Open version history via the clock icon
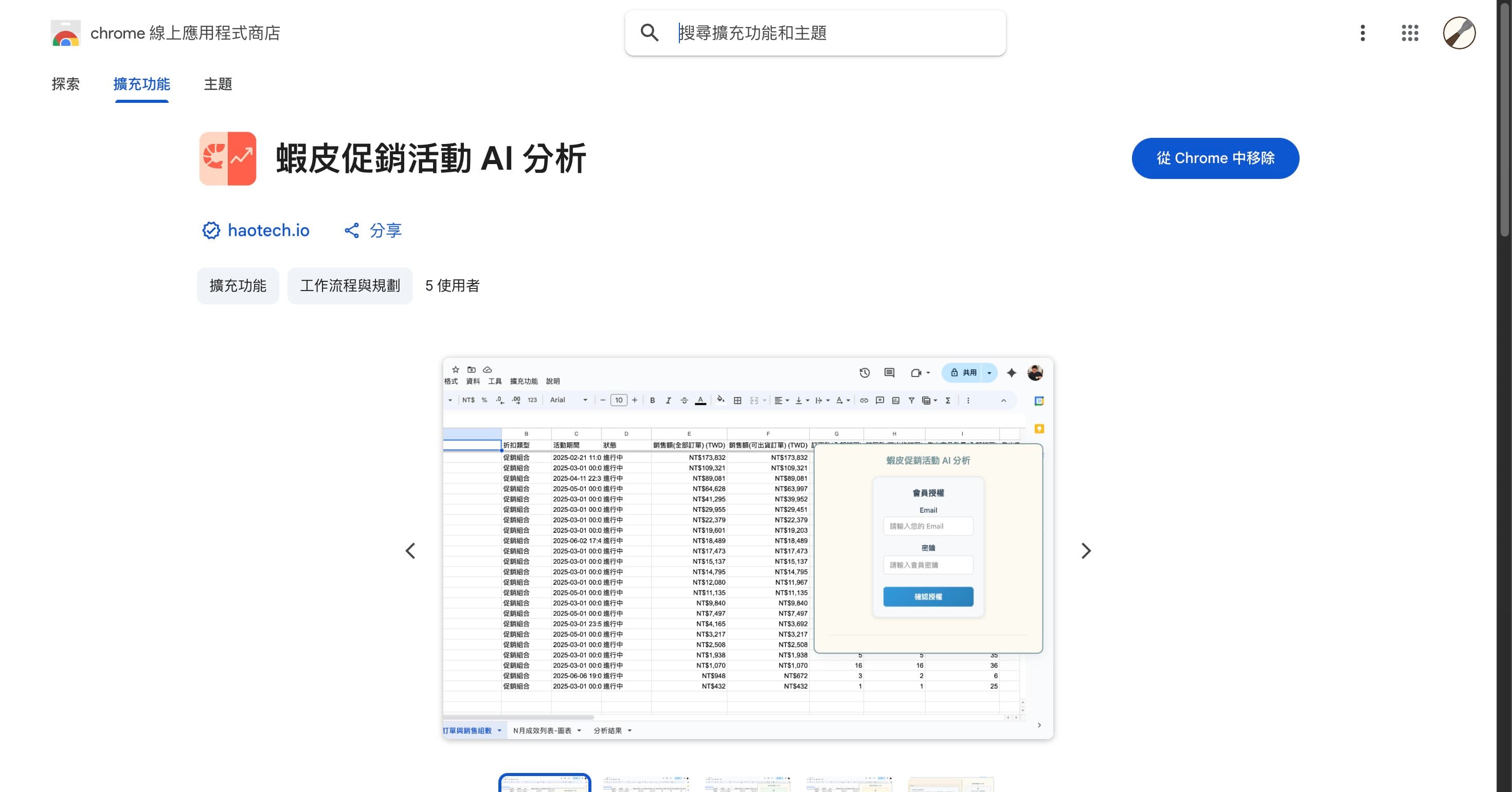Viewport: 1512px width, 792px height. [863, 372]
